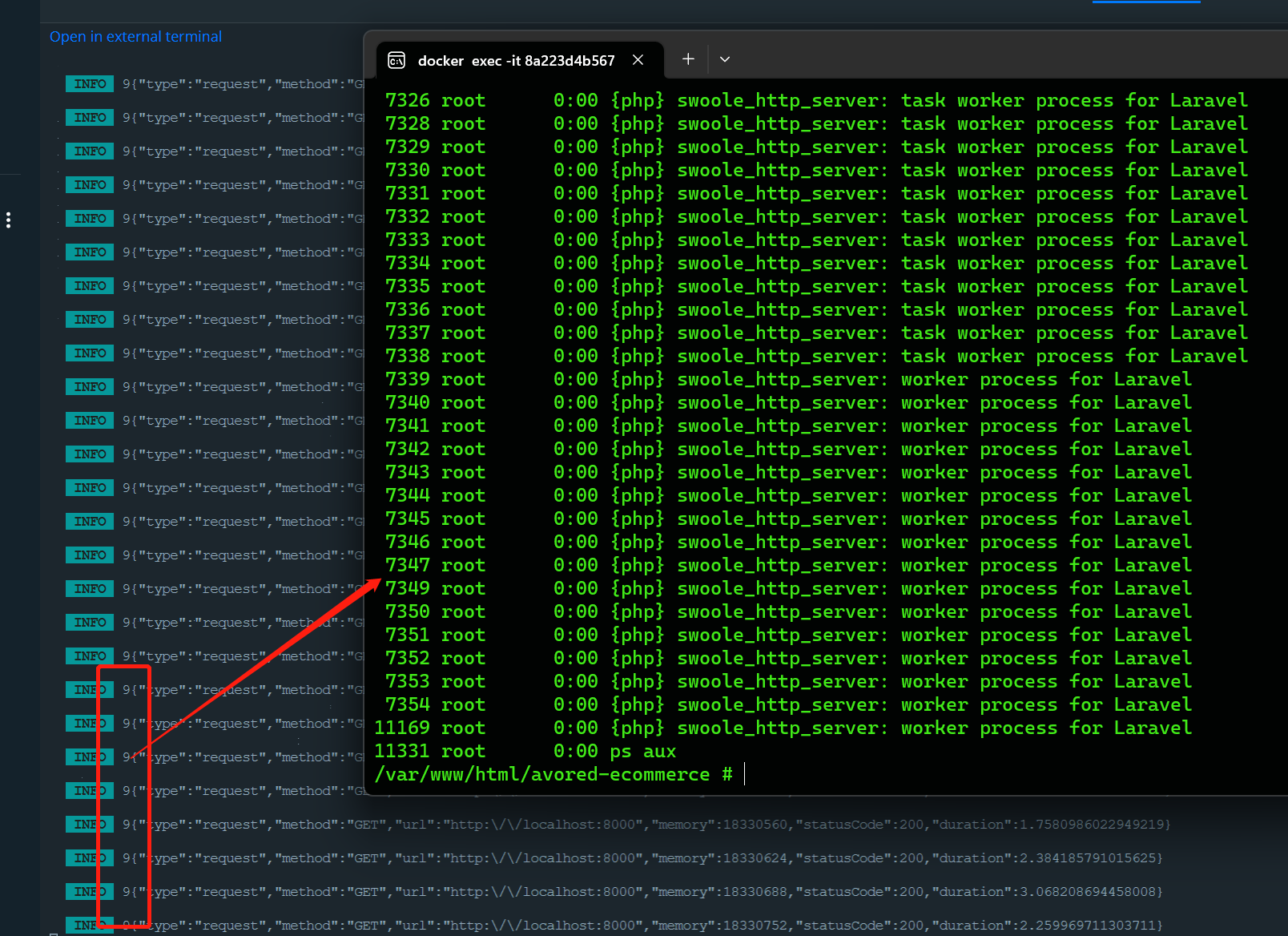
Task: Click the INFO badge inside the red rectangle
Action: (x=88, y=790)
